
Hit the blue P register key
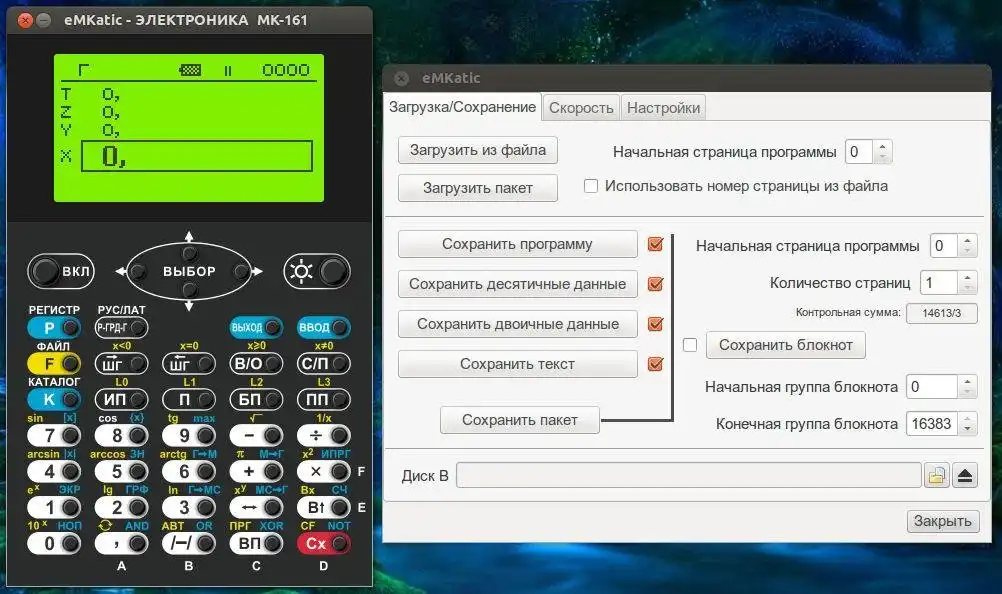pyautogui.click(x=54, y=328)
